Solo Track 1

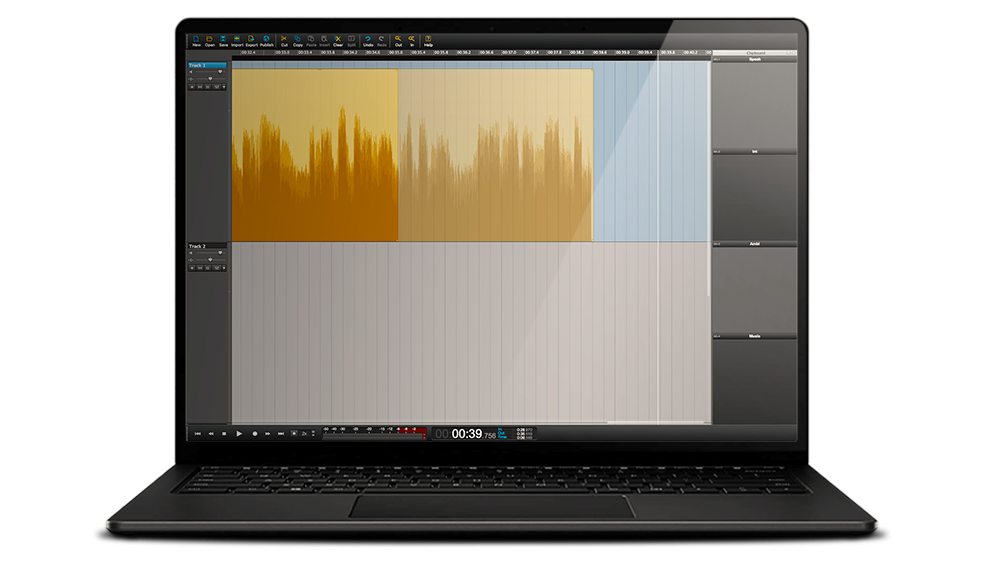pyautogui.click(x=208, y=87)
